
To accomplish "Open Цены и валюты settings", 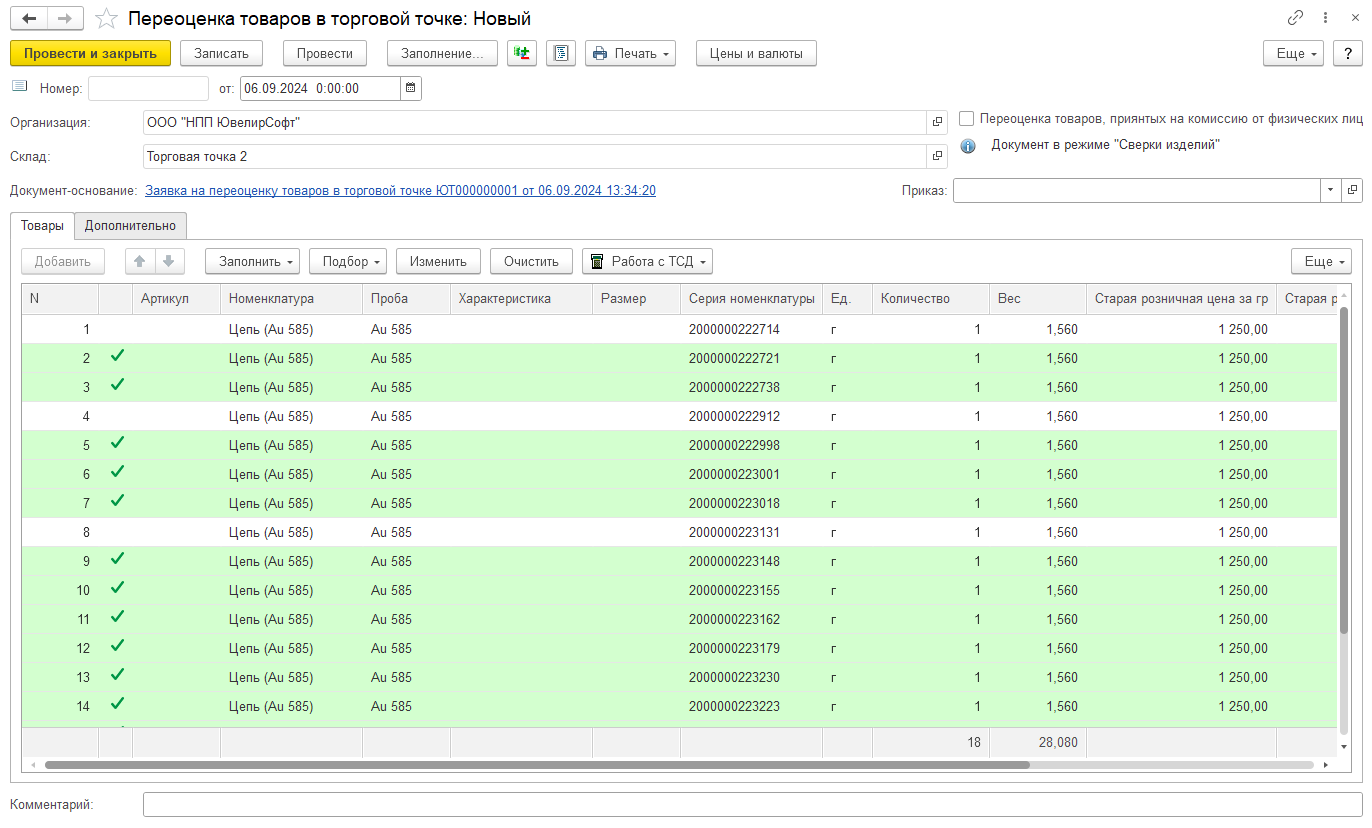I will click(756, 53).
